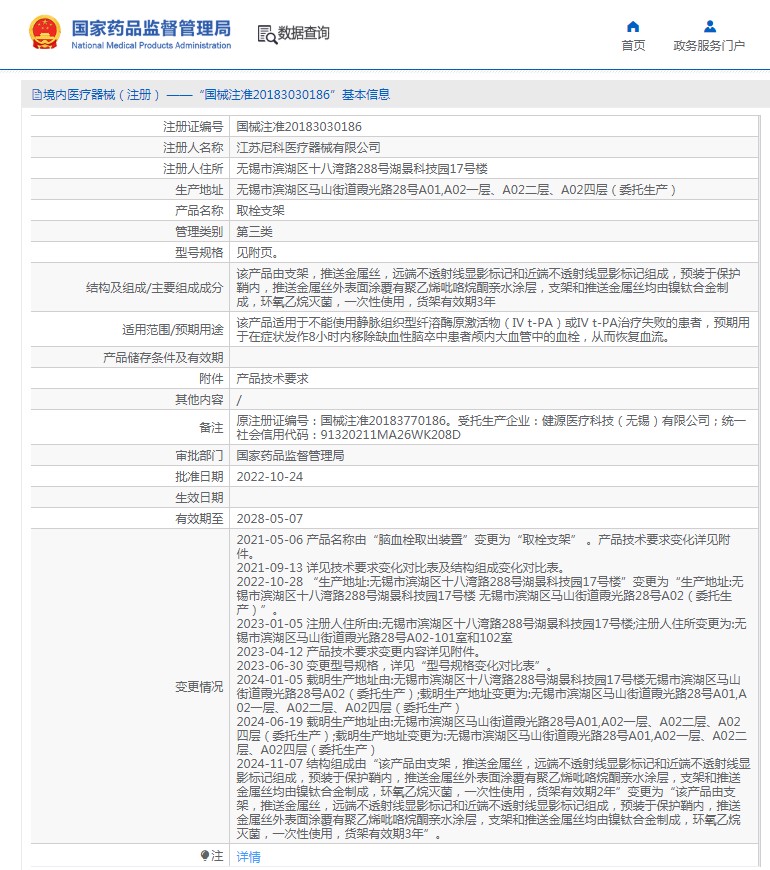Click National Medical Products Administration subtitle
770x870 pixels.
[151, 45]
